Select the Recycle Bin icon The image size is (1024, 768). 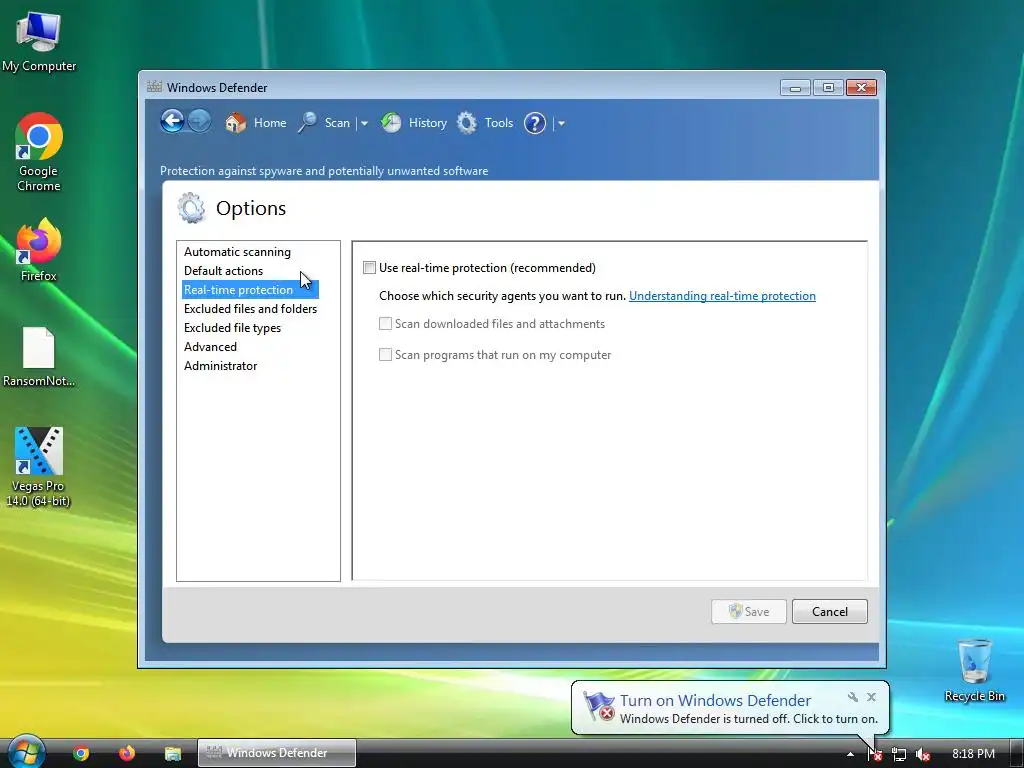(974, 670)
